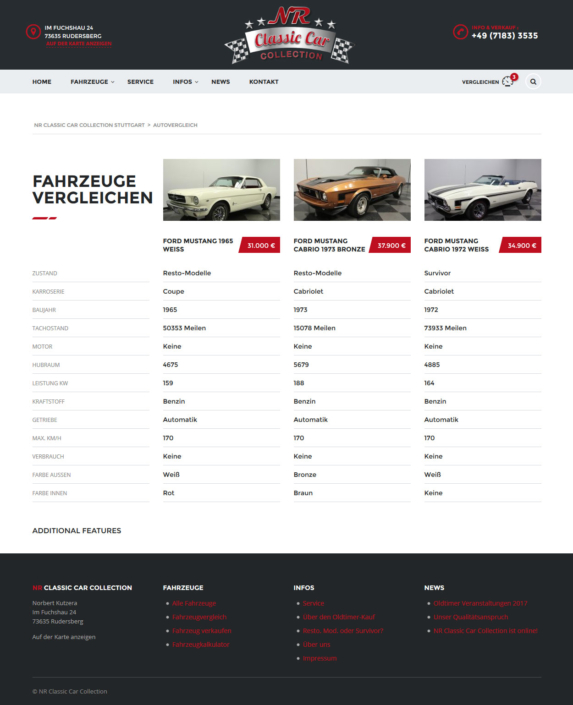Open the white 1965 Mustang coupe photo

point(221,190)
